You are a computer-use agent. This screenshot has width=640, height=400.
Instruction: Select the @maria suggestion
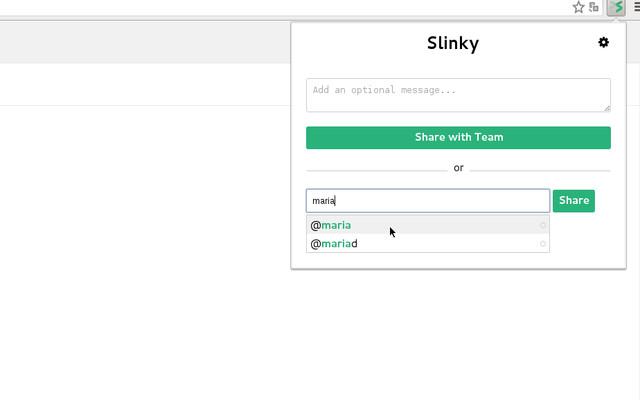428,225
